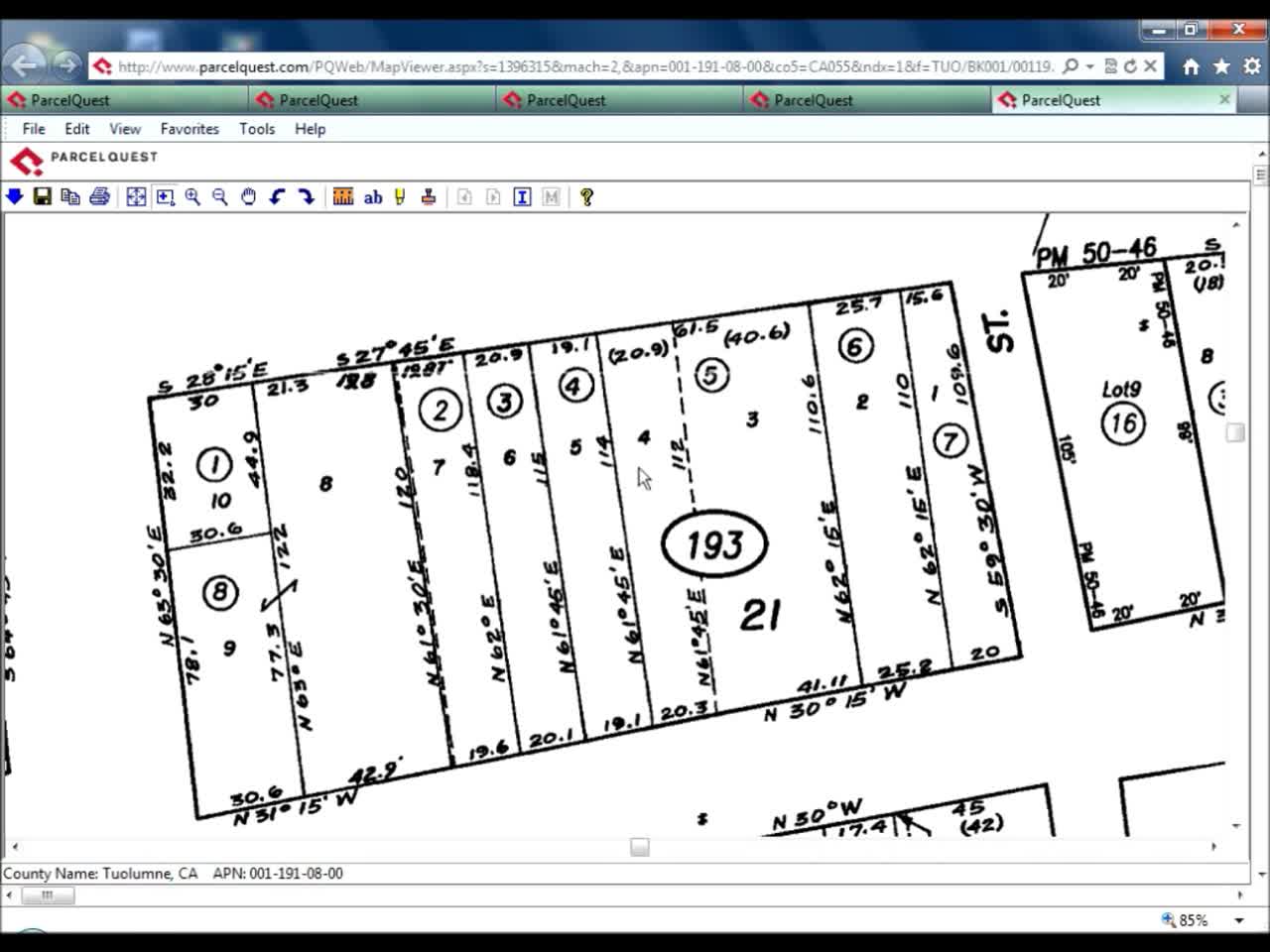This screenshot has width=1270, height=952.
Task: Select the yellow highlighter tool
Action: [x=400, y=196]
